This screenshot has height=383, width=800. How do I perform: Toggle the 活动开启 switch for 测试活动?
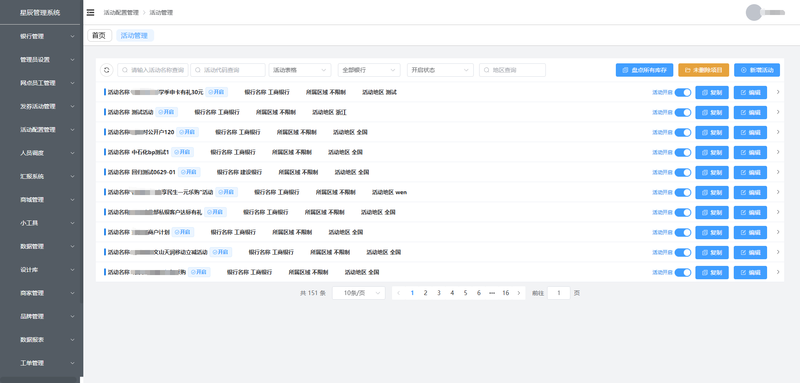point(683,112)
